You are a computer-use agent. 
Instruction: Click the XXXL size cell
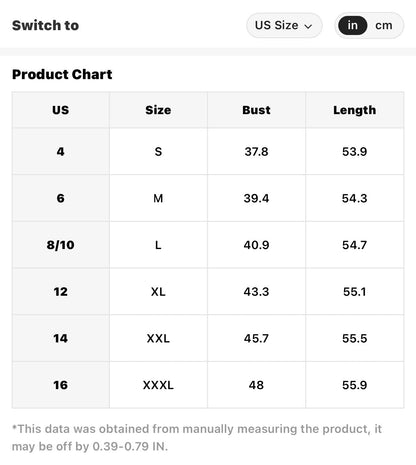[158, 385]
